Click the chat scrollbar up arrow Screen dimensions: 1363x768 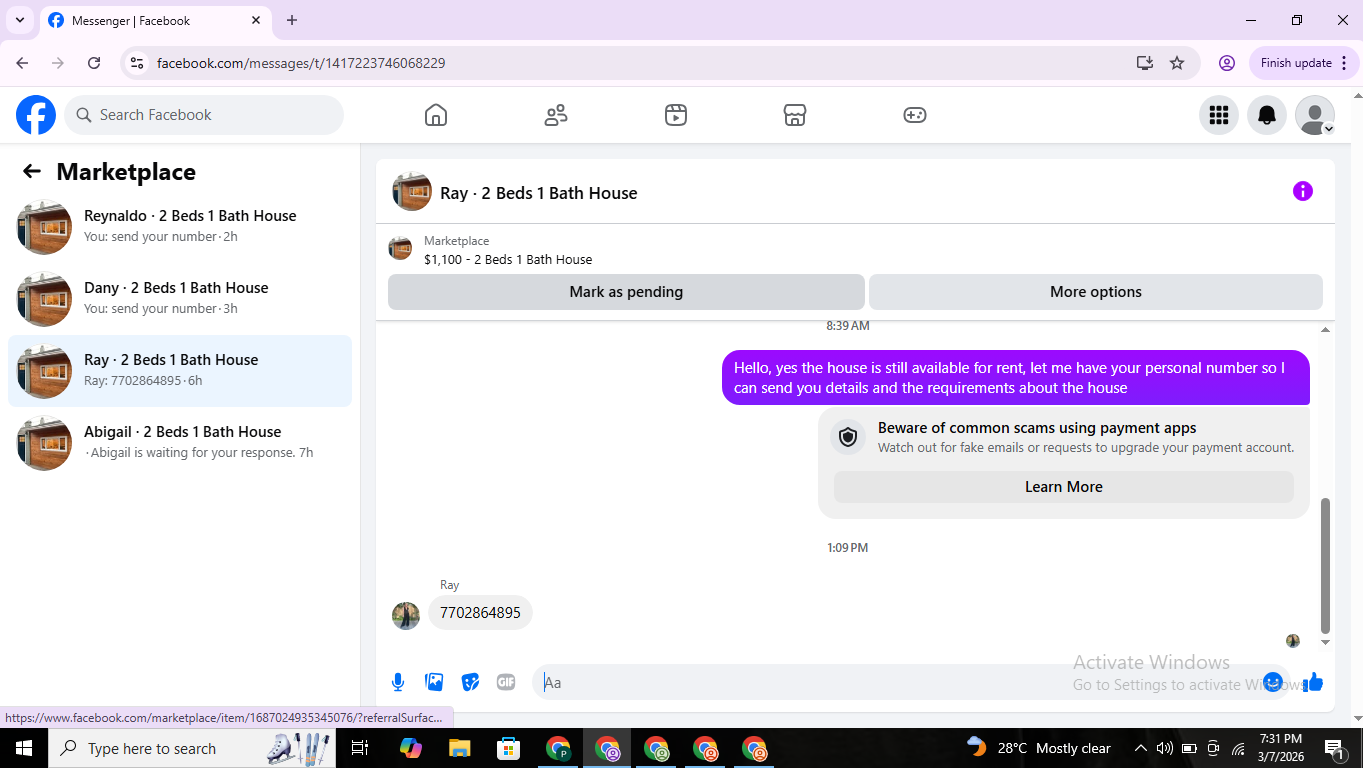[1326, 329]
